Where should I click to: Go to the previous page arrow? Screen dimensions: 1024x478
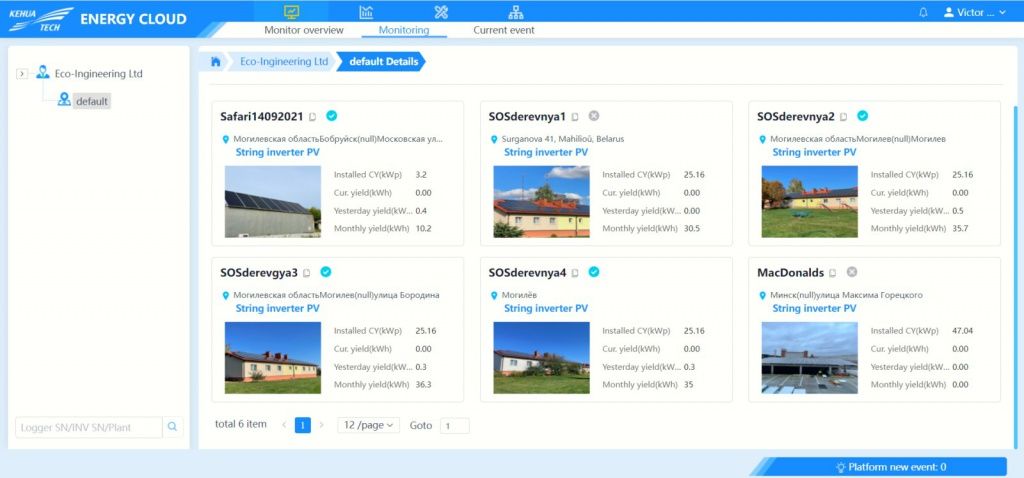[284, 425]
